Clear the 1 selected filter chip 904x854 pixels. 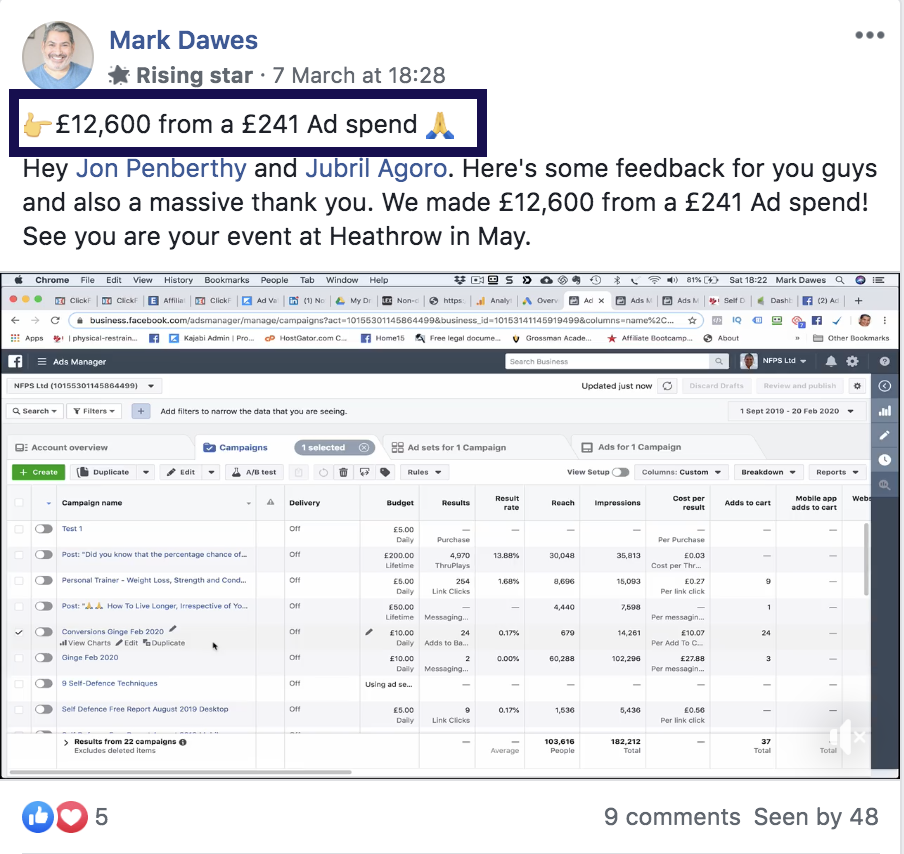[x=364, y=447]
